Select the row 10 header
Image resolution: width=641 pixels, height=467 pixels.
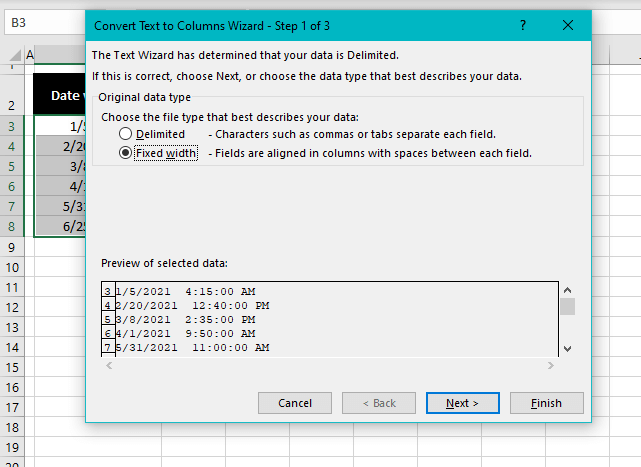click(11, 268)
